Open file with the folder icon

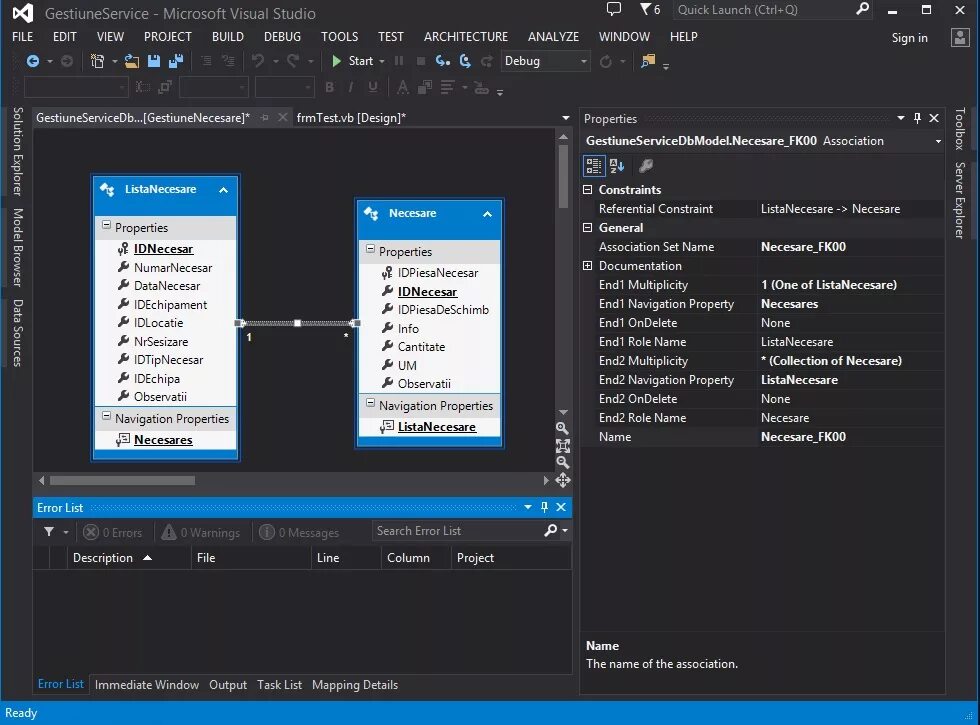tap(132, 61)
